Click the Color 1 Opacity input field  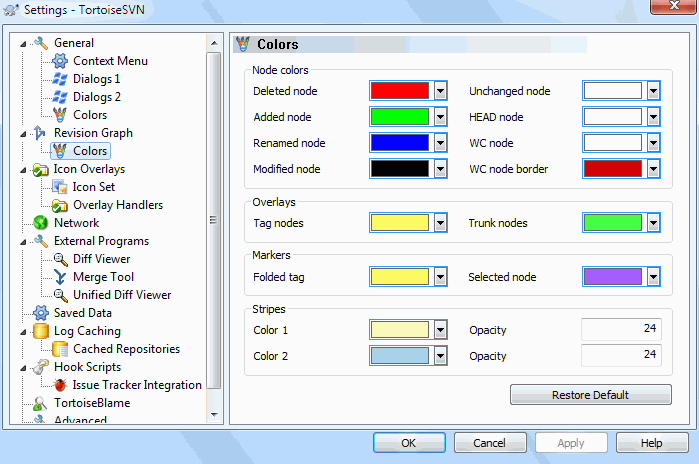tap(621, 329)
